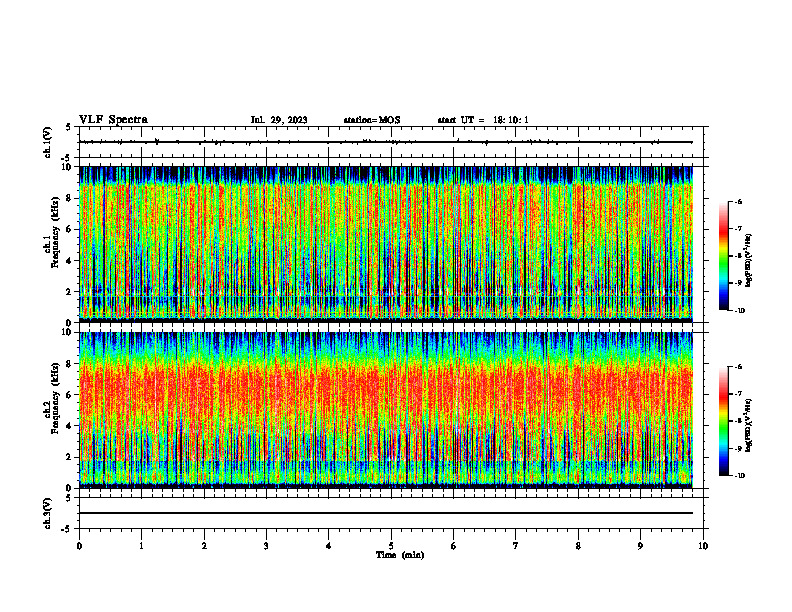The height and width of the screenshot is (612, 792).
Task: Click the ch.2 spectrogram color scale bar
Action: [x=723, y=421]
